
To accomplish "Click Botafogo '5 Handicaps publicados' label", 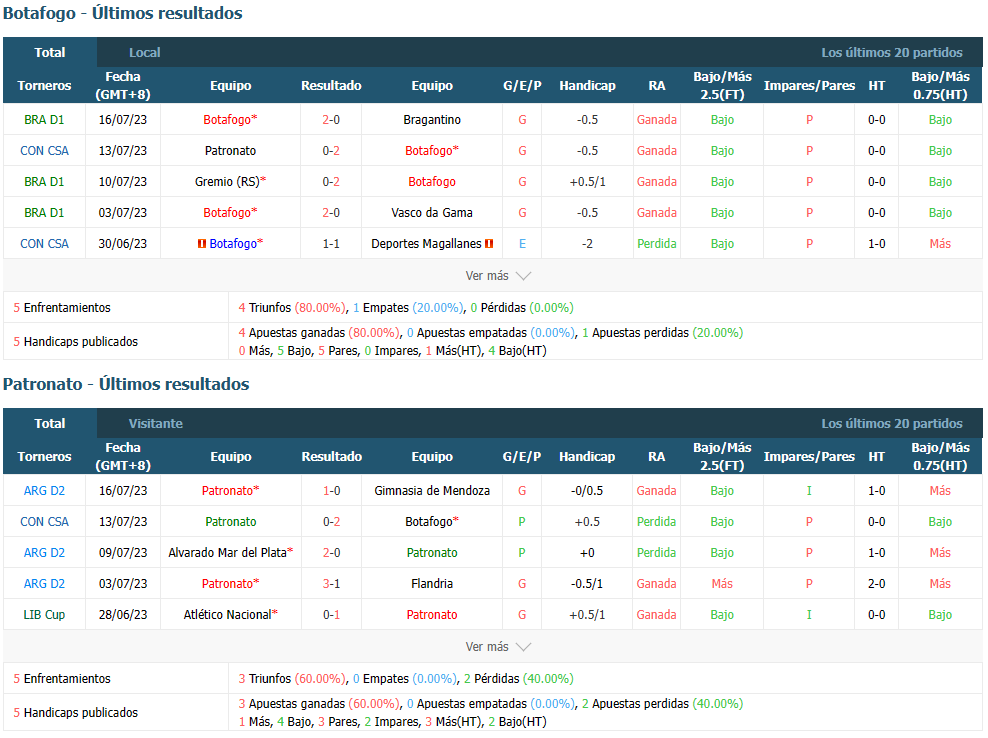I will [x=76, y=342].
